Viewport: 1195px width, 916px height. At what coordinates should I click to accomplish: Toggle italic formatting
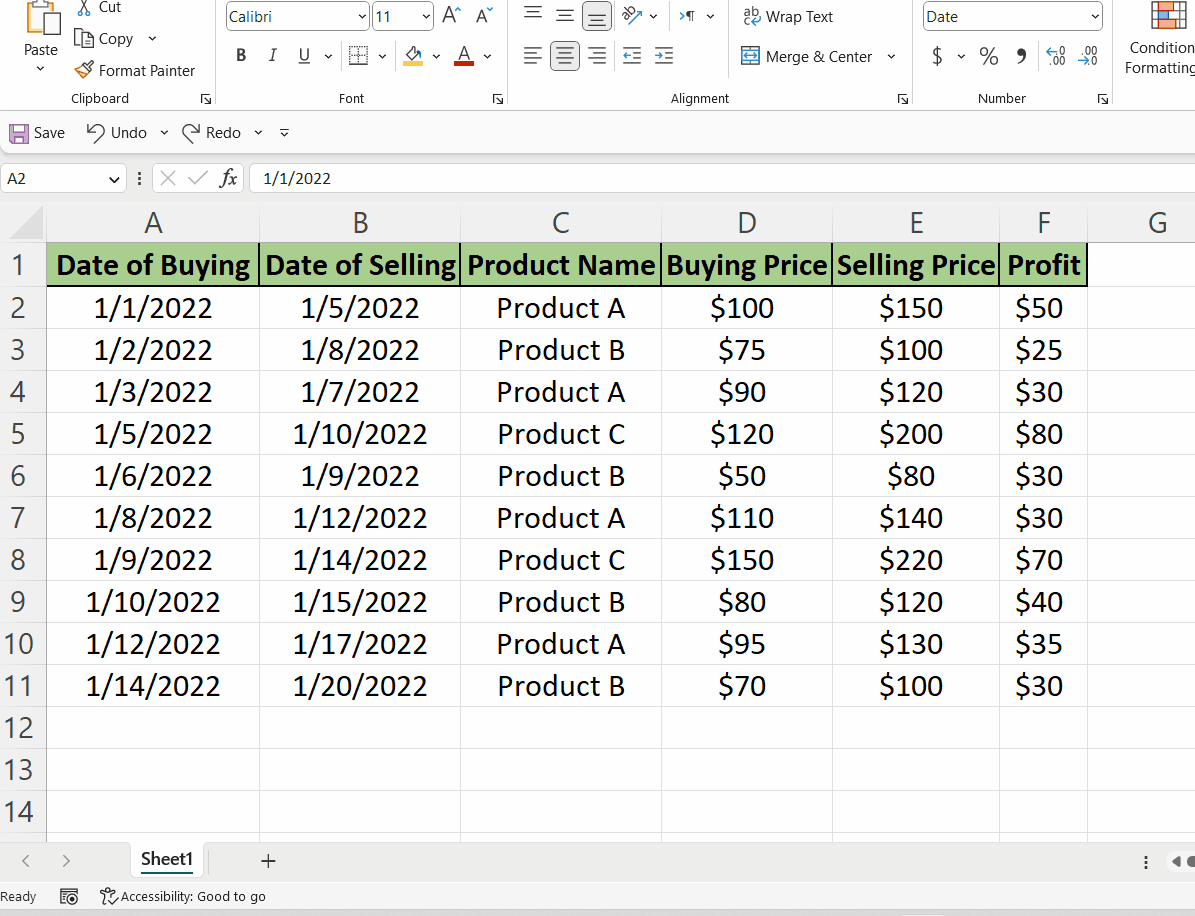click(272, 55)
